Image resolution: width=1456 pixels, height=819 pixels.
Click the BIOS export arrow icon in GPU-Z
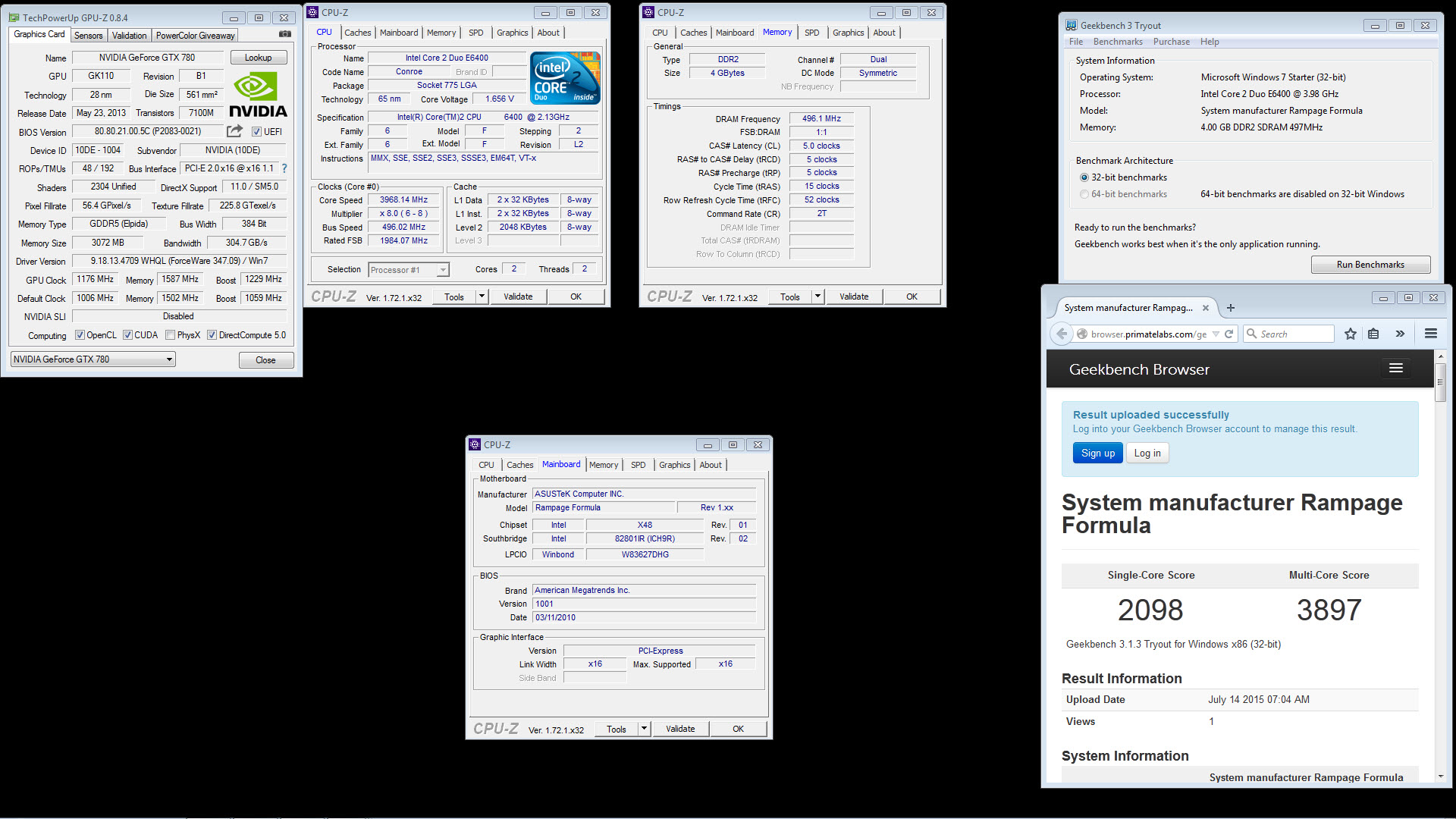pyautogui.click(x=234, y=131)
